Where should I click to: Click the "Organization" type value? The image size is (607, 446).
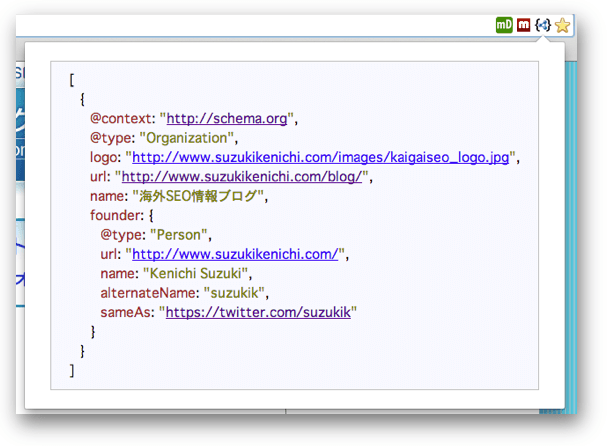[187, 138]
